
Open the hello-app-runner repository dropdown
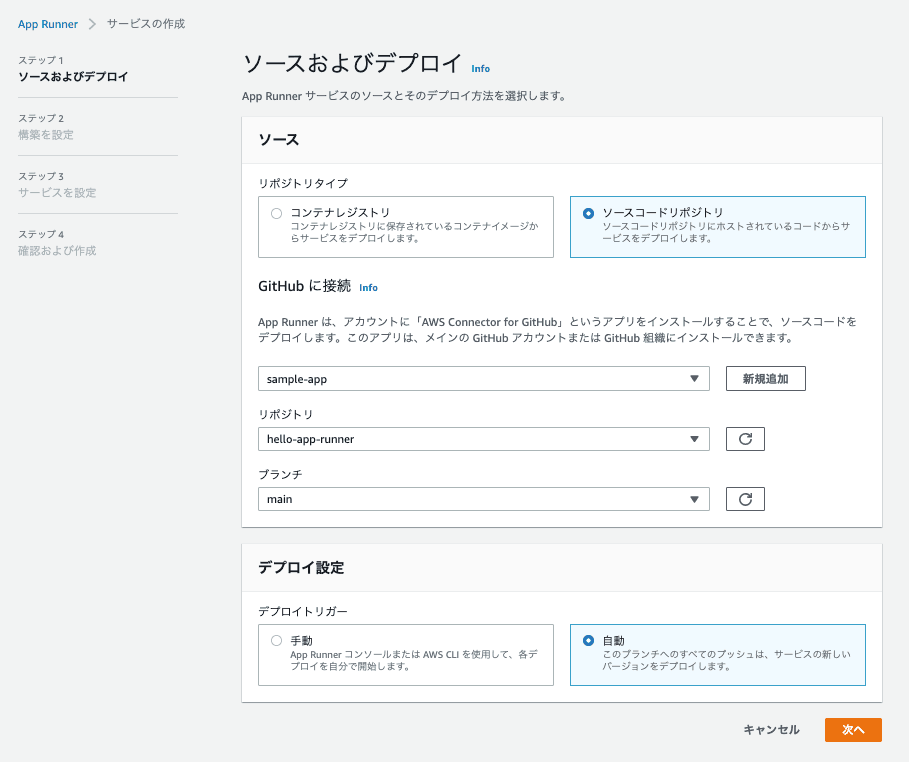tap(694, 438)
